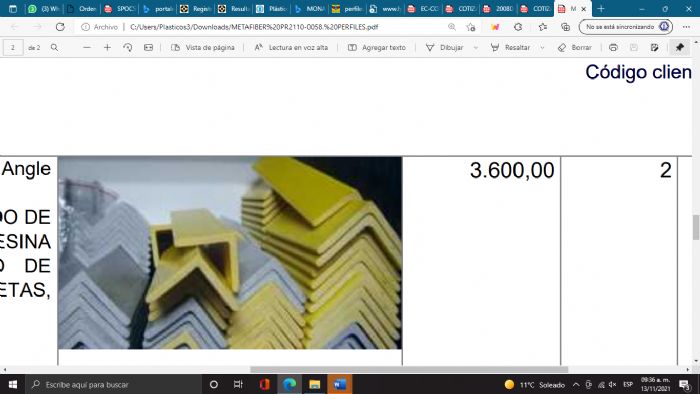Open Task View on taskbar
This screenshot has width=700, height=394.
[x=238, y=384]
